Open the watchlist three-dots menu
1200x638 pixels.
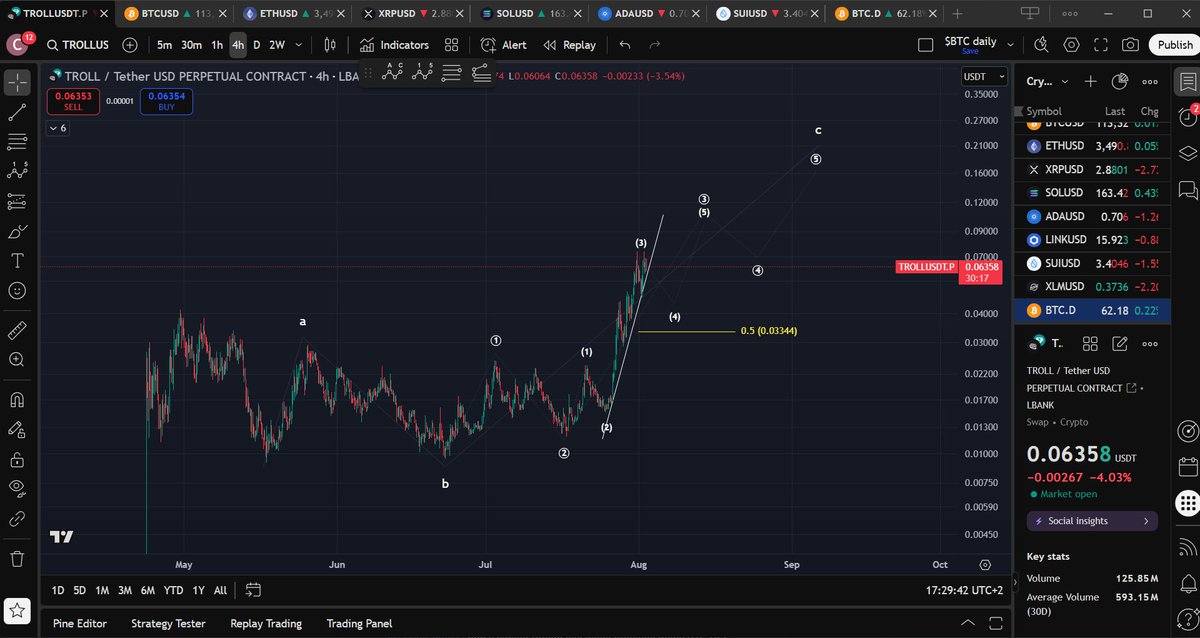click(x=1150, y=82)
